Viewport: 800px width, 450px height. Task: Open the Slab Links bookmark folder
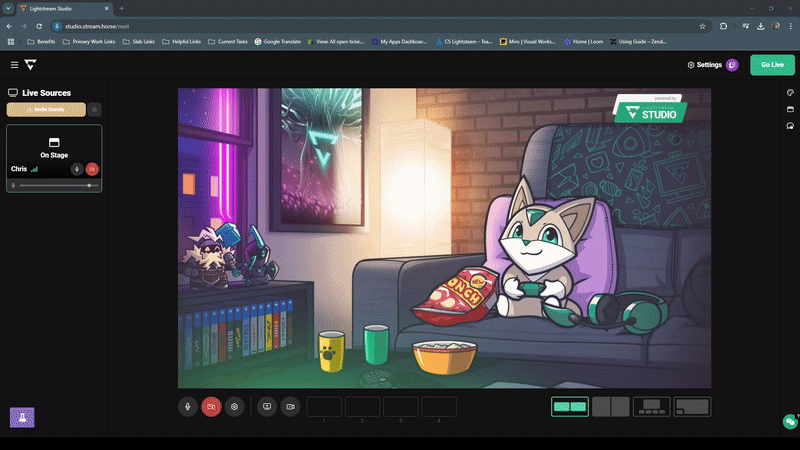(139, 42)
